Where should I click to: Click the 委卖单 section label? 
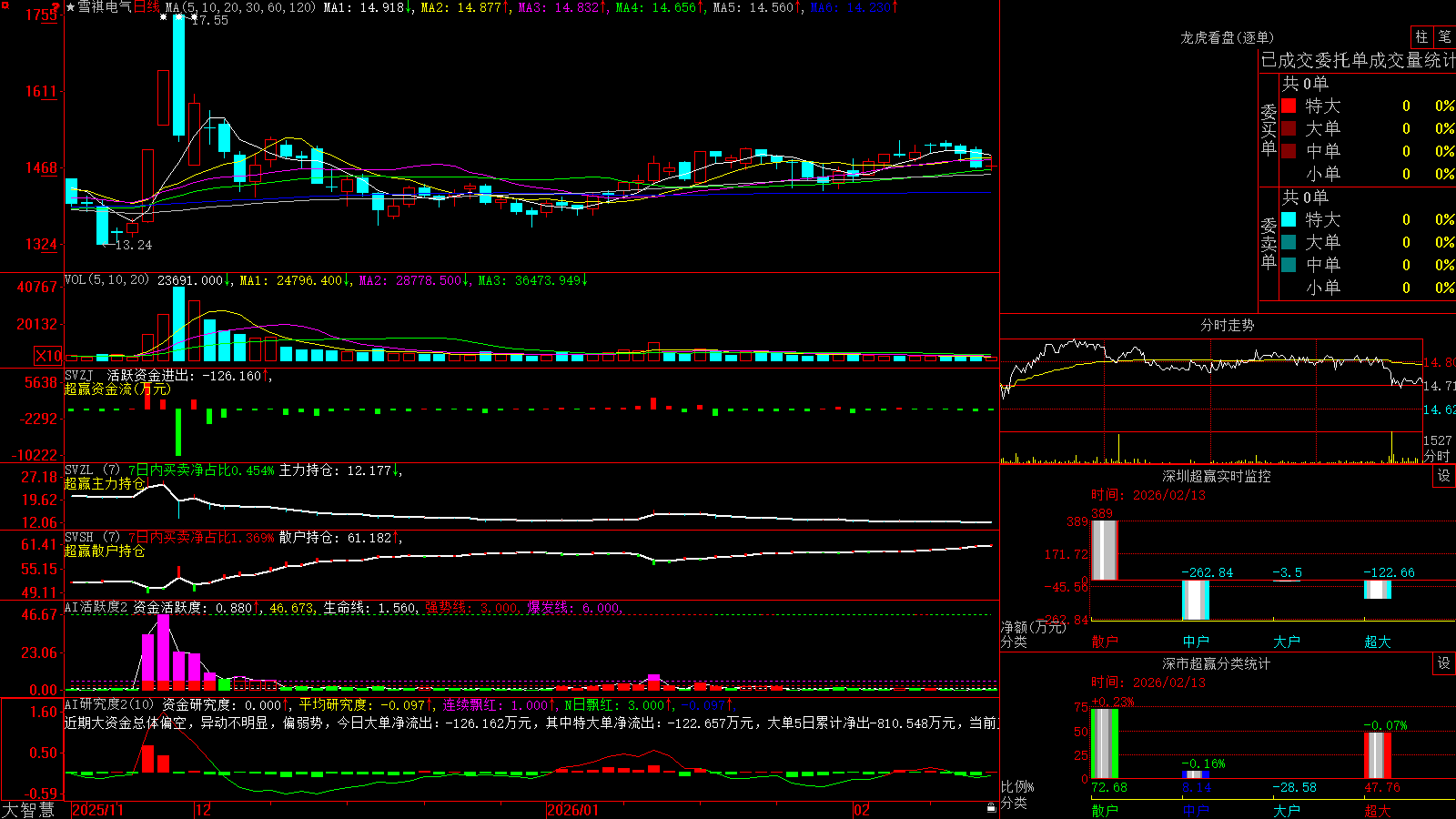1269,243
